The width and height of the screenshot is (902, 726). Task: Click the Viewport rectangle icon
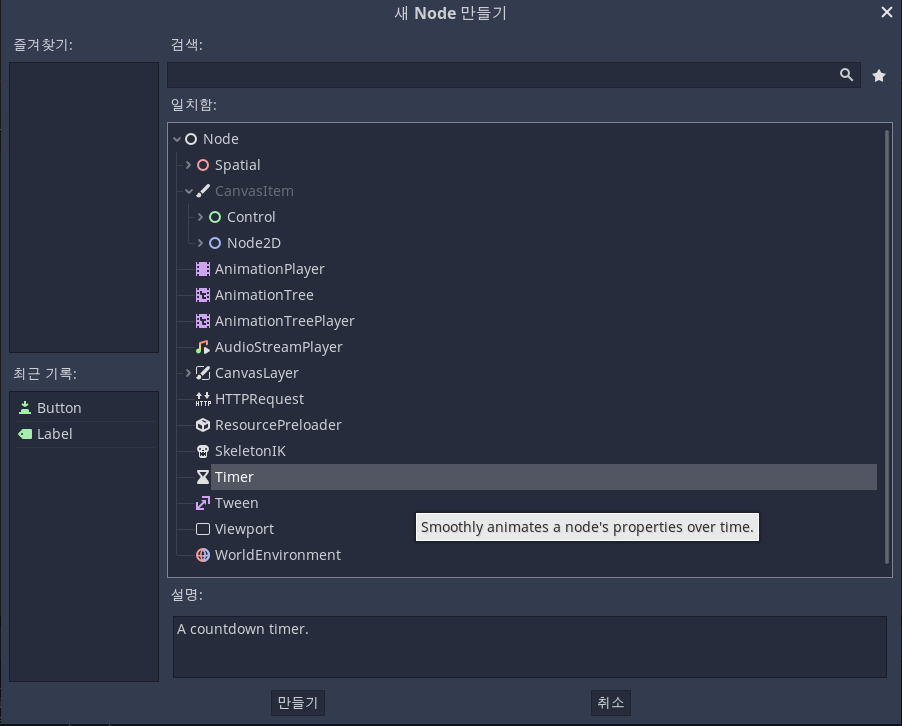203,529
